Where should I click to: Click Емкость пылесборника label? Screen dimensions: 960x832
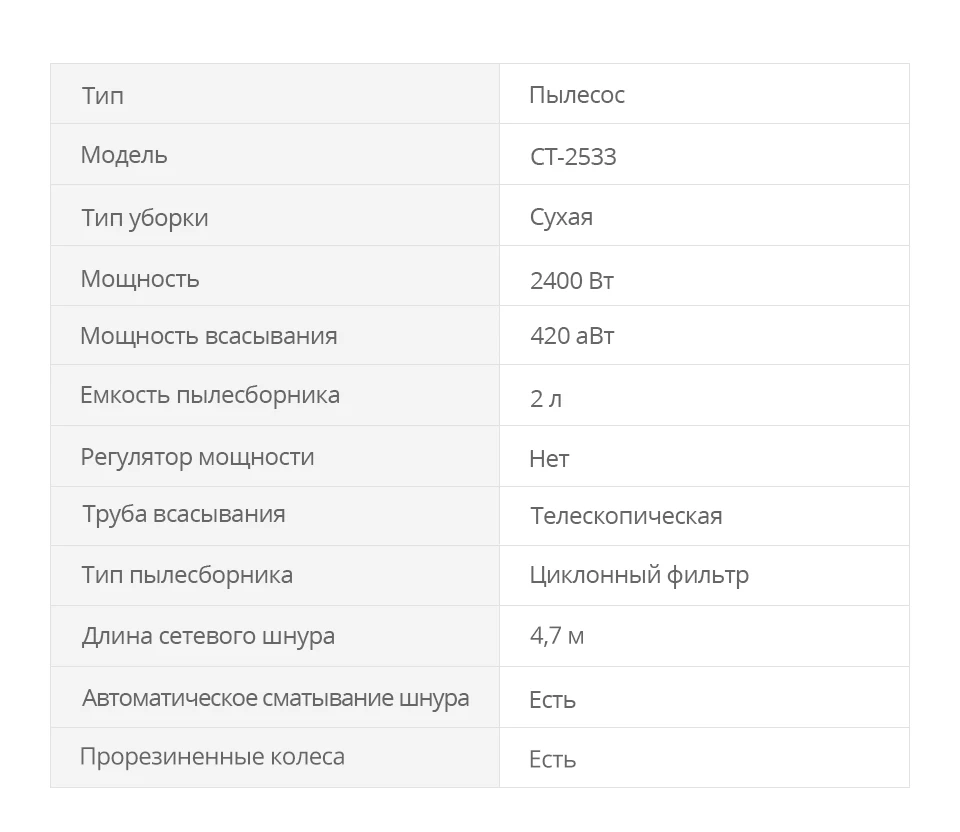[210, 395]
